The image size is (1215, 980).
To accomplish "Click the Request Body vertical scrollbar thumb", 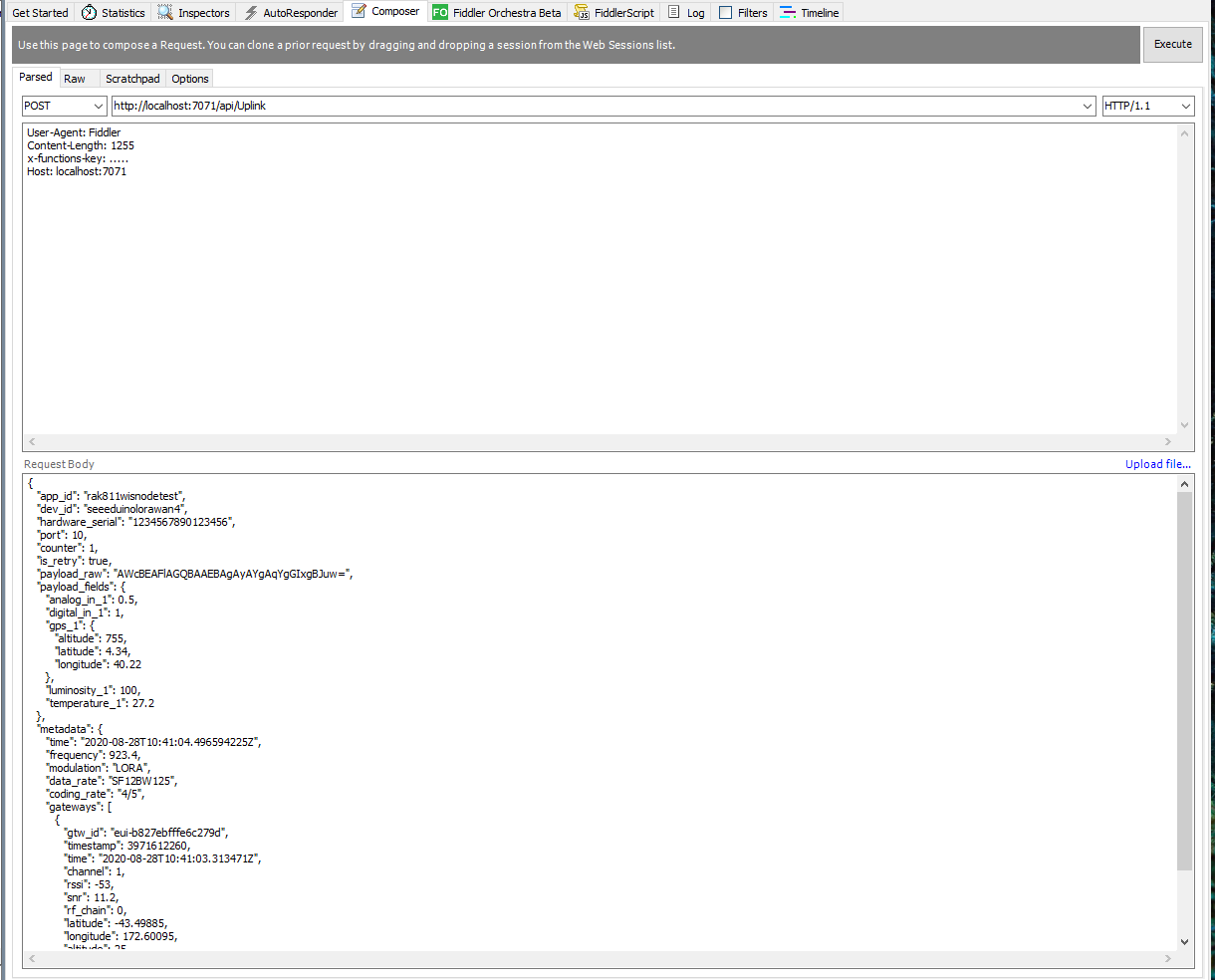I will pos(1184,677).
